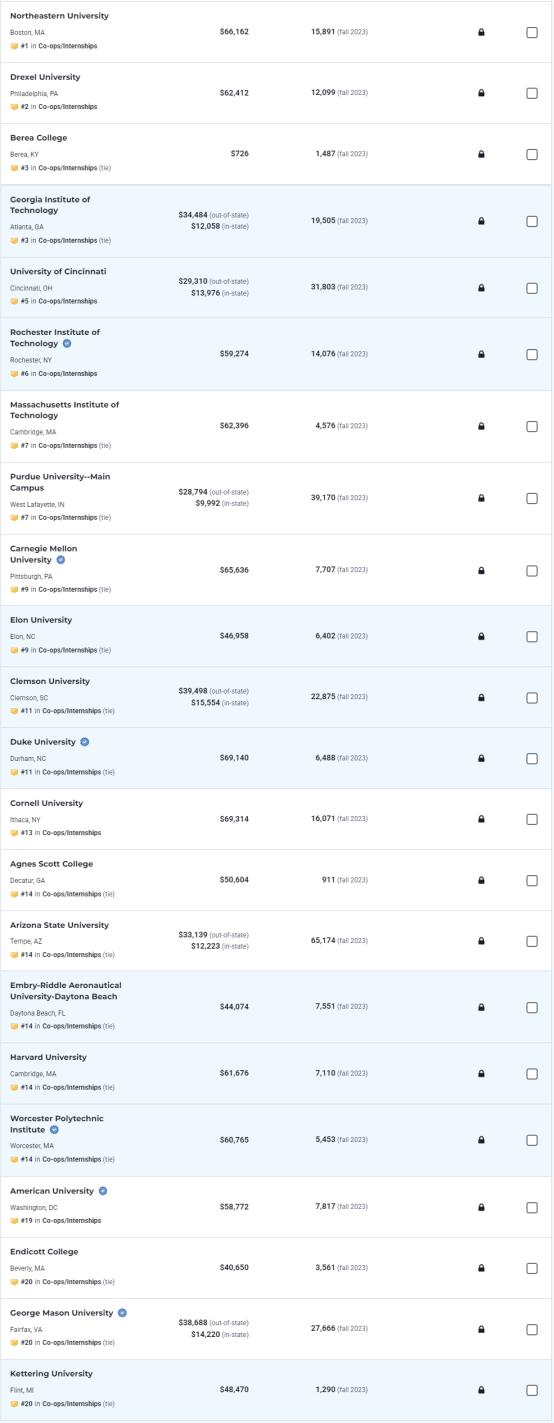Open the Drexel University profile link
Image resolution: width=554 pixels, height=1423 pixels.
pos(45,77)
